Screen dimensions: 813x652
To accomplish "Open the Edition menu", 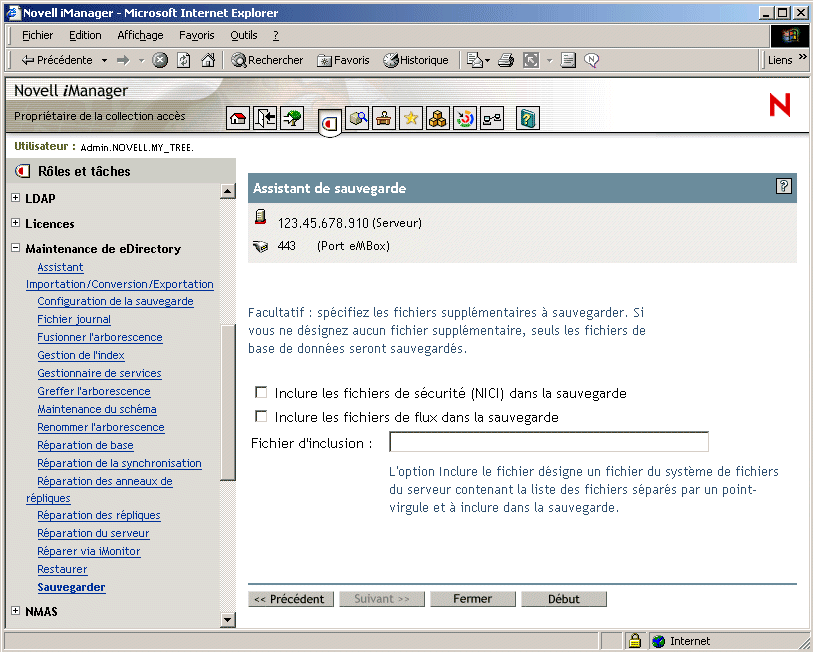I will coord(85,35).
